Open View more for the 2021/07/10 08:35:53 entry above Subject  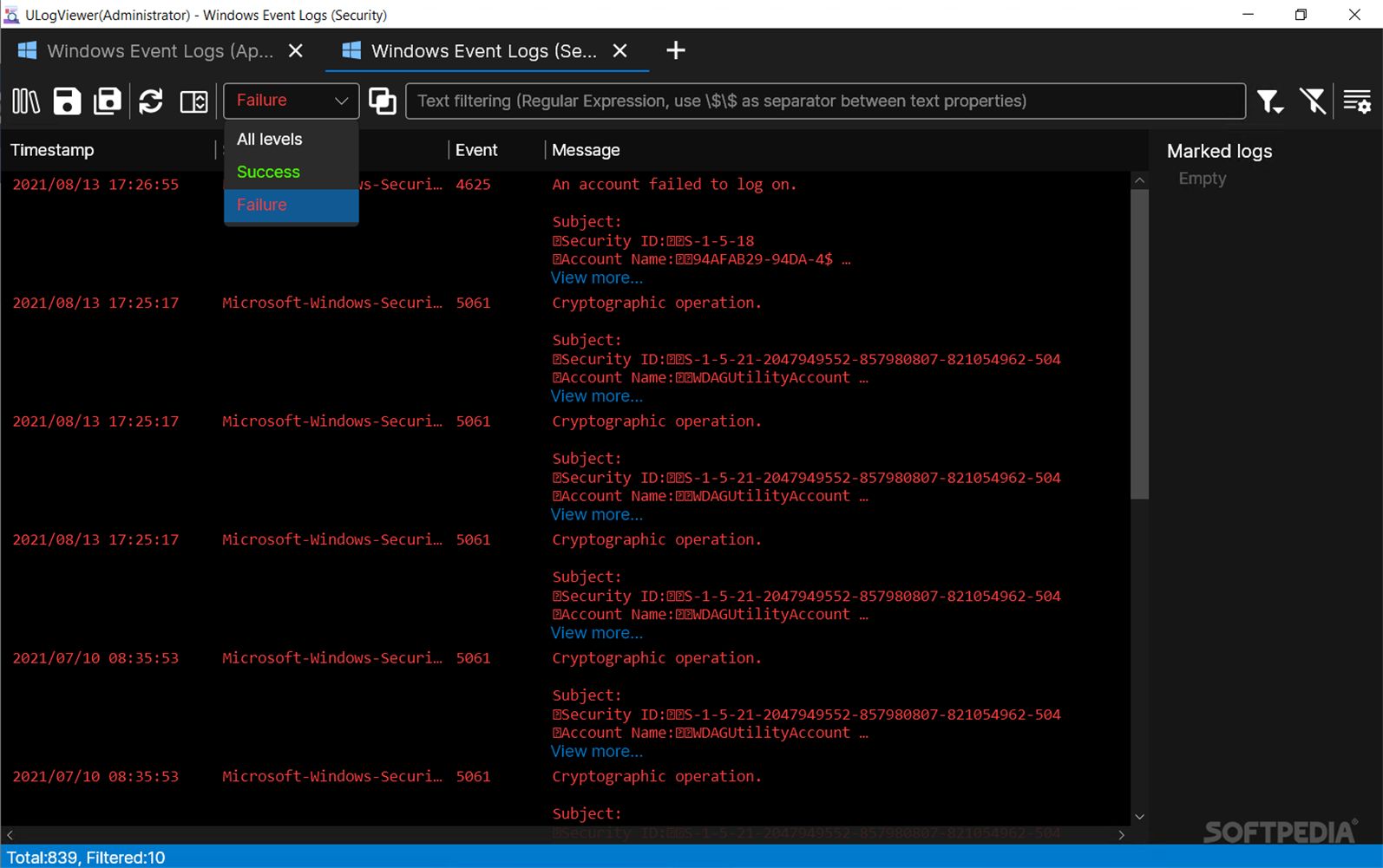click(x=597, y=752)
